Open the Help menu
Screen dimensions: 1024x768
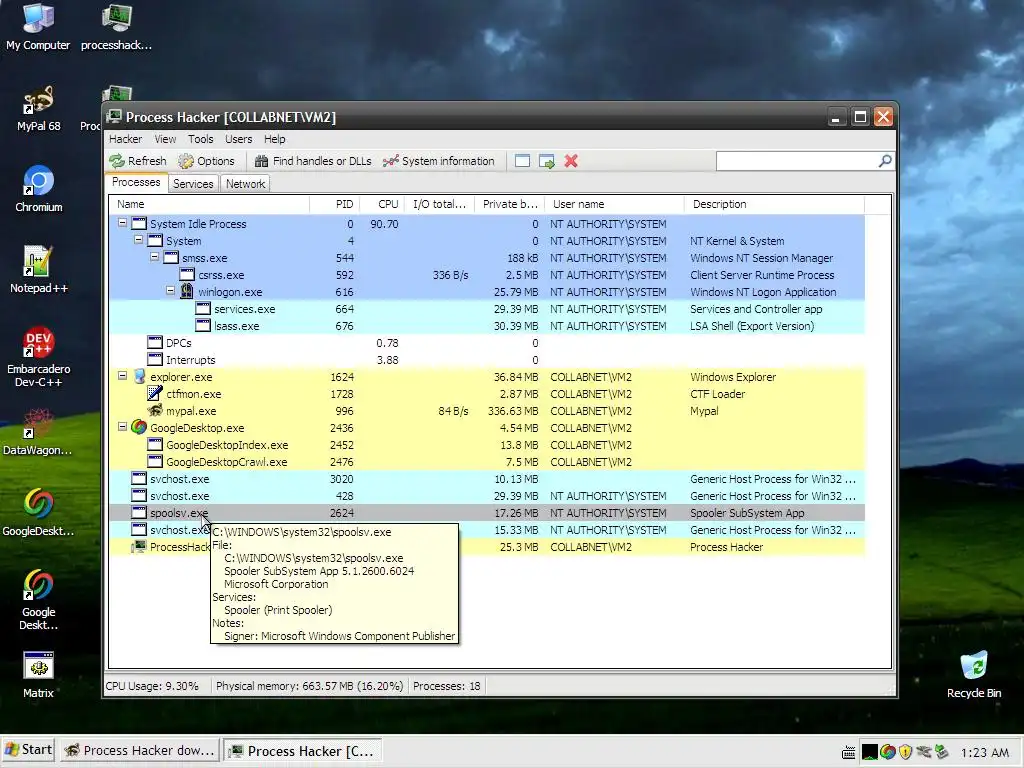[274, 139]
